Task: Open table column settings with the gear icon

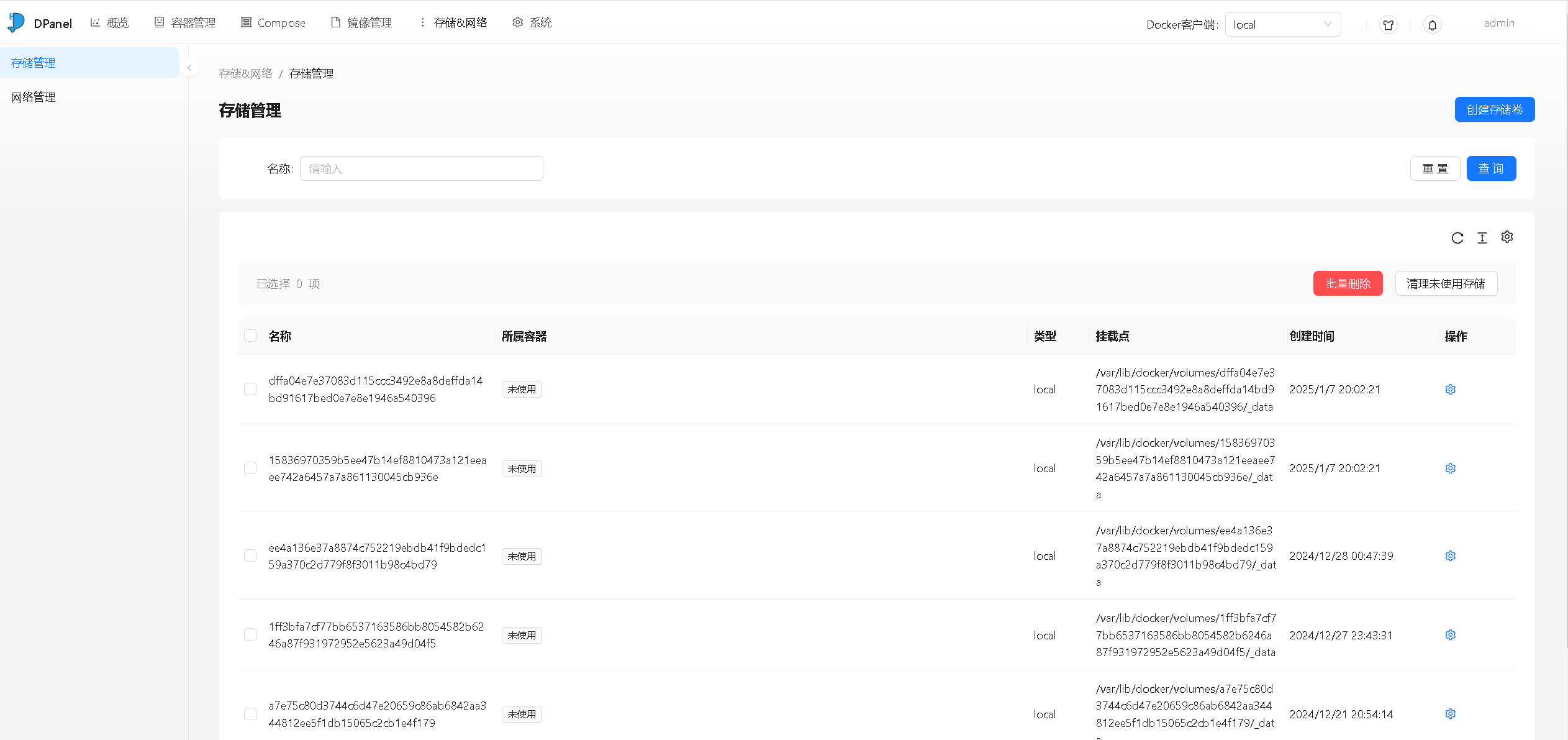Action: pos(1508,237)
